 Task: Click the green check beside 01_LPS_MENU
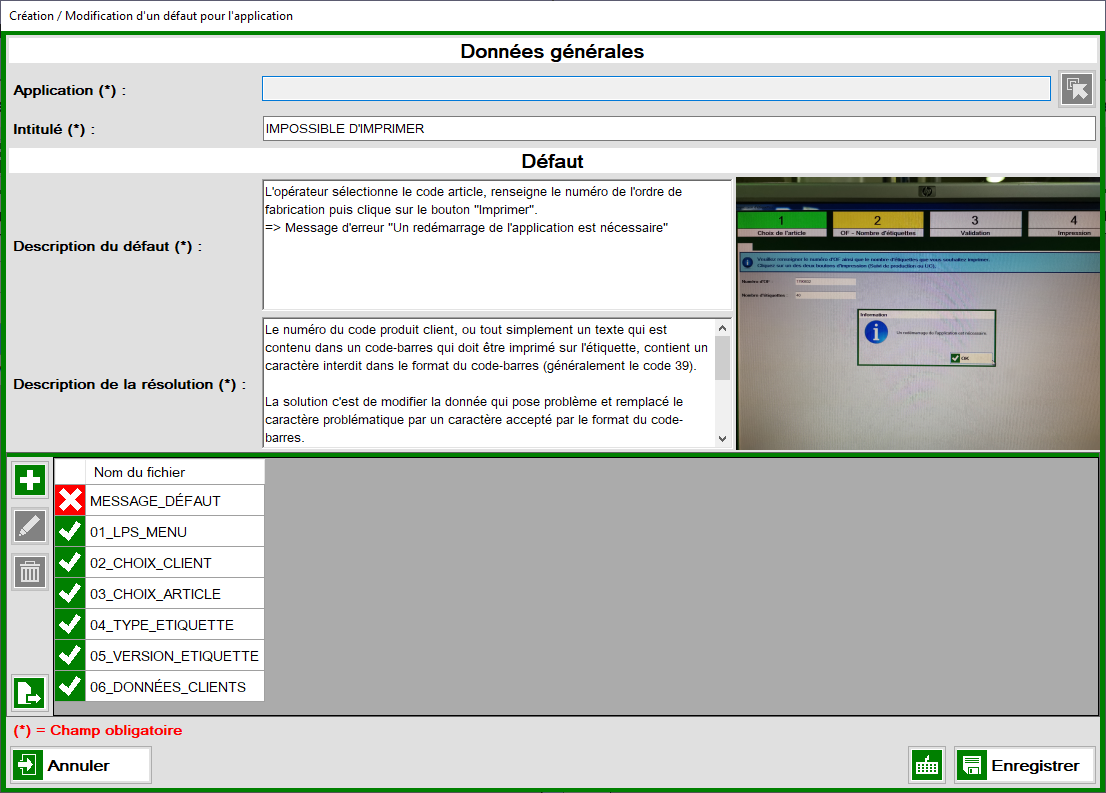tap(70, 532)
